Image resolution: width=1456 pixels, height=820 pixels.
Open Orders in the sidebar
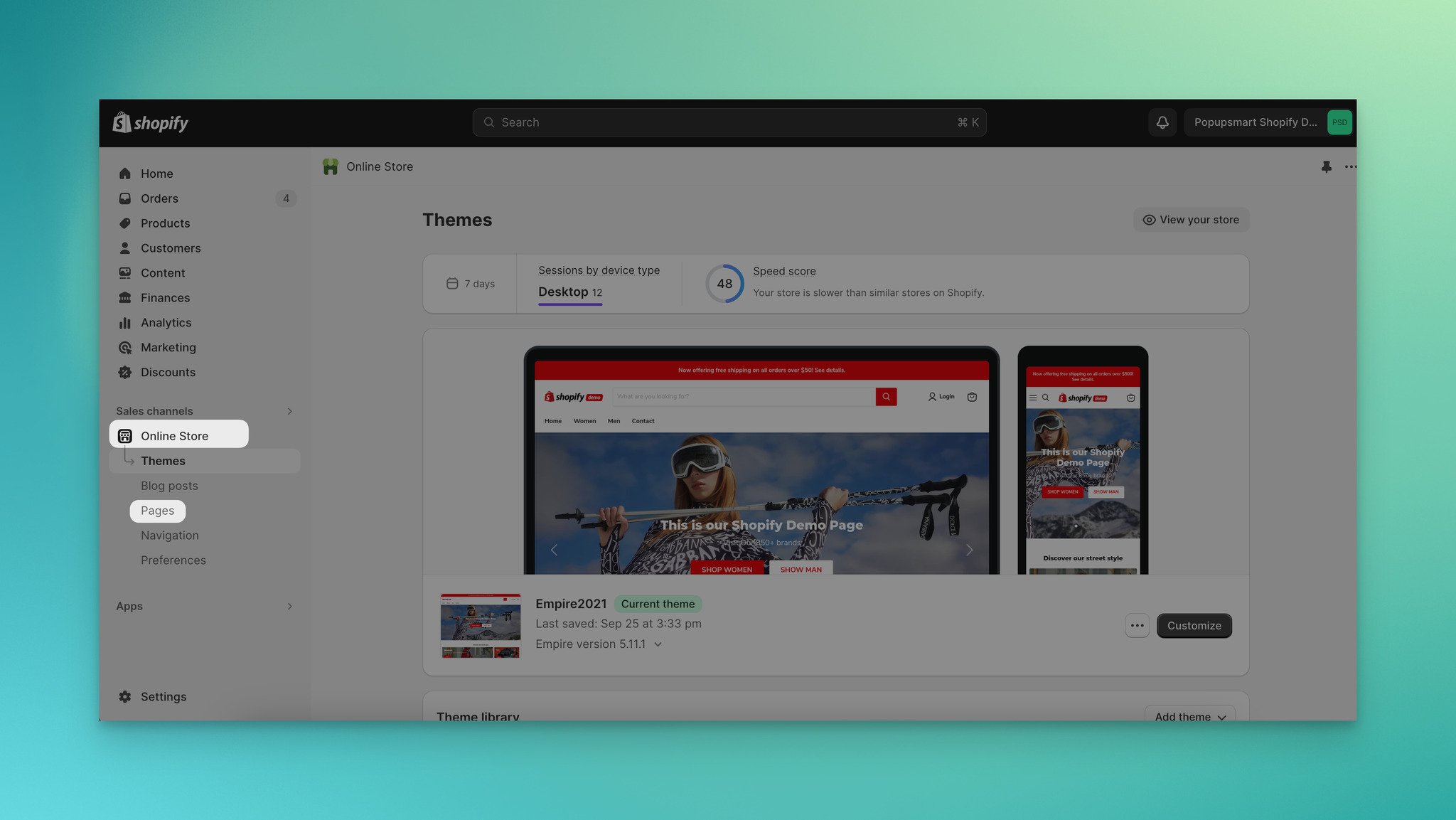click(159, 198)
